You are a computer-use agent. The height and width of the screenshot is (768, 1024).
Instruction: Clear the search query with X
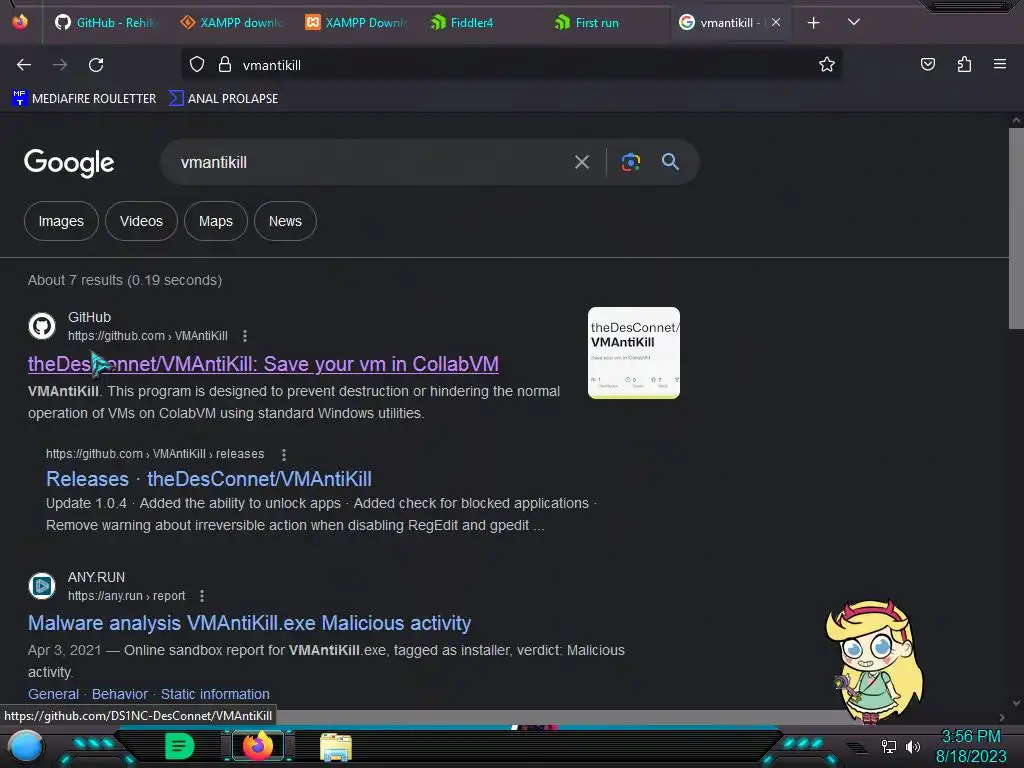tap(582, 162)
